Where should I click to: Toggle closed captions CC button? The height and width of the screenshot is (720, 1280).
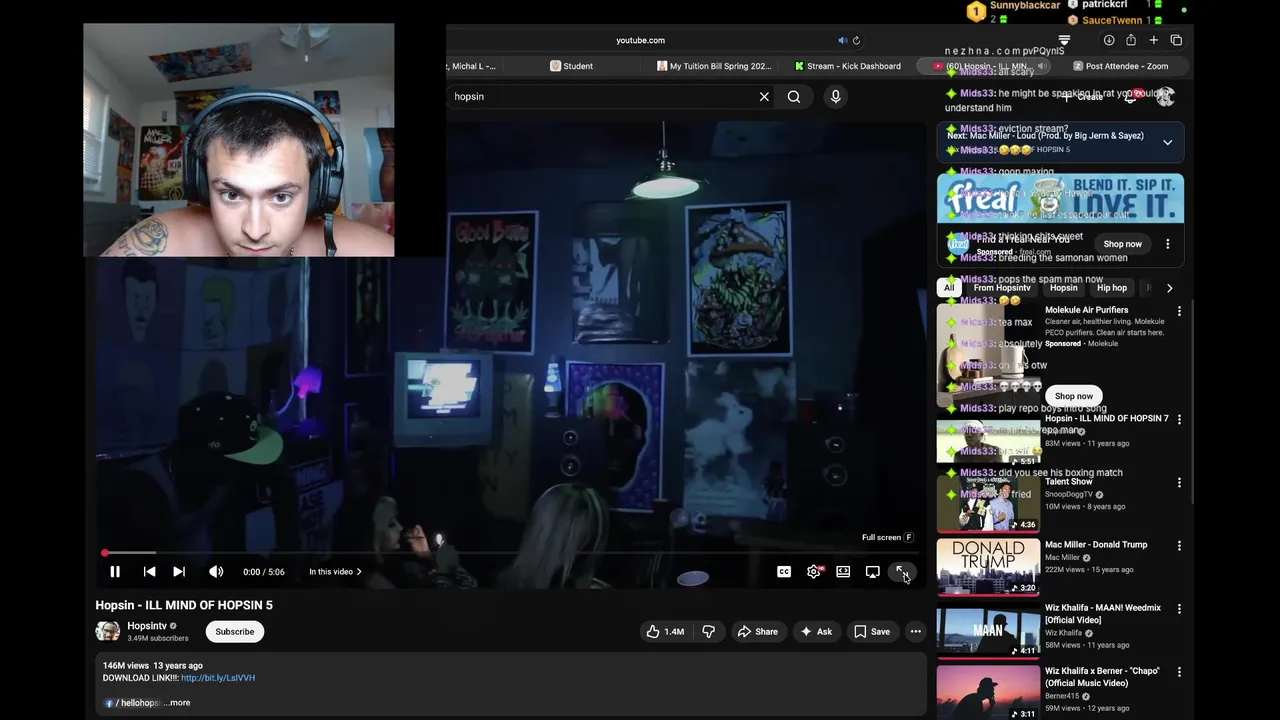784,572
